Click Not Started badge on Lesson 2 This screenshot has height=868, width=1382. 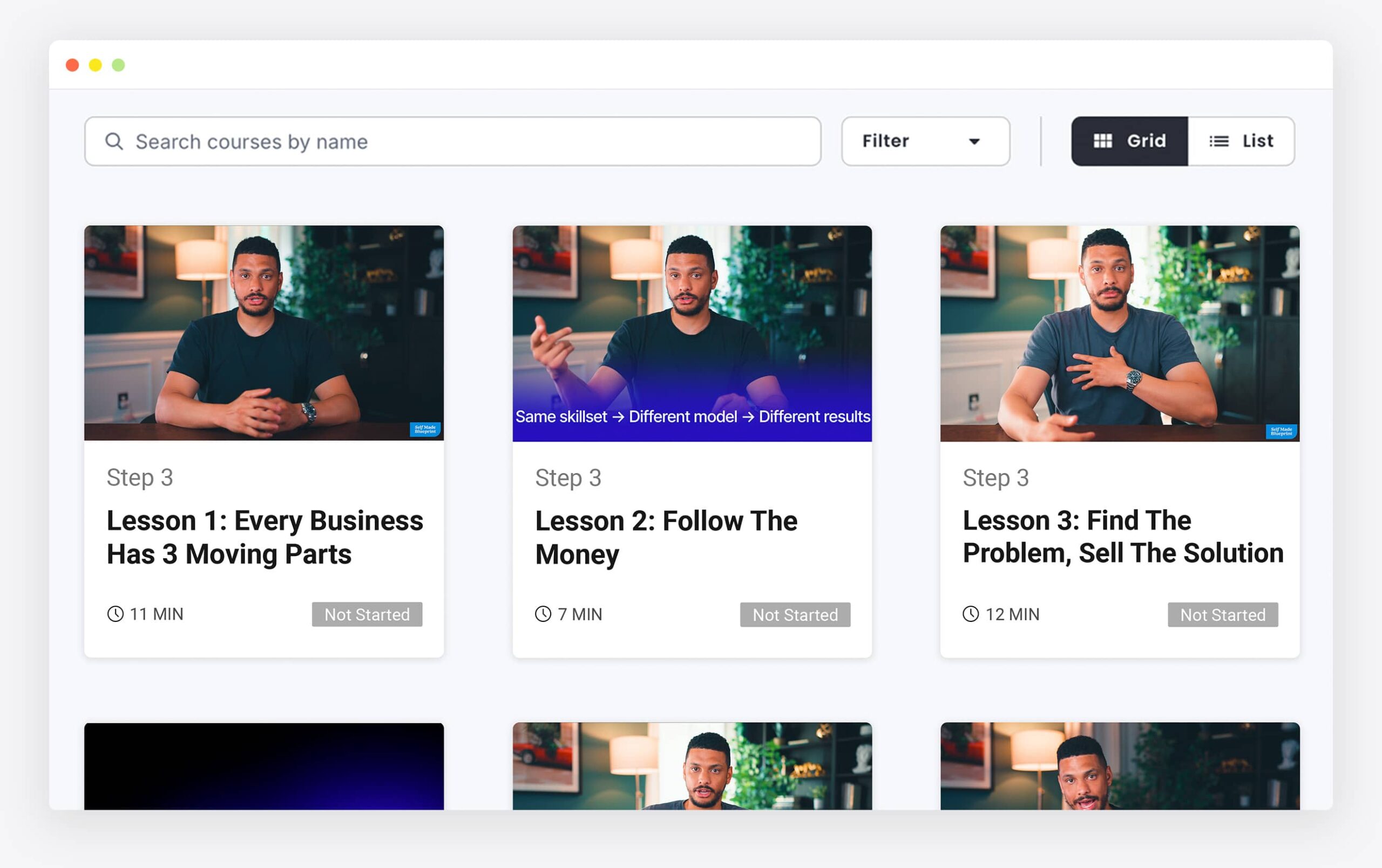click(x=795, y=614)
